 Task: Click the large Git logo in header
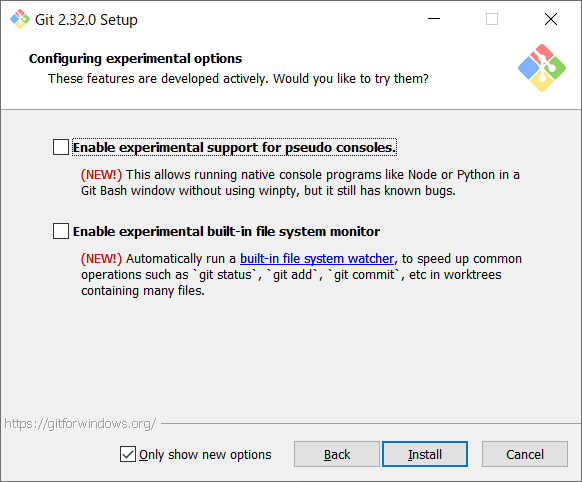pos(542,68)
